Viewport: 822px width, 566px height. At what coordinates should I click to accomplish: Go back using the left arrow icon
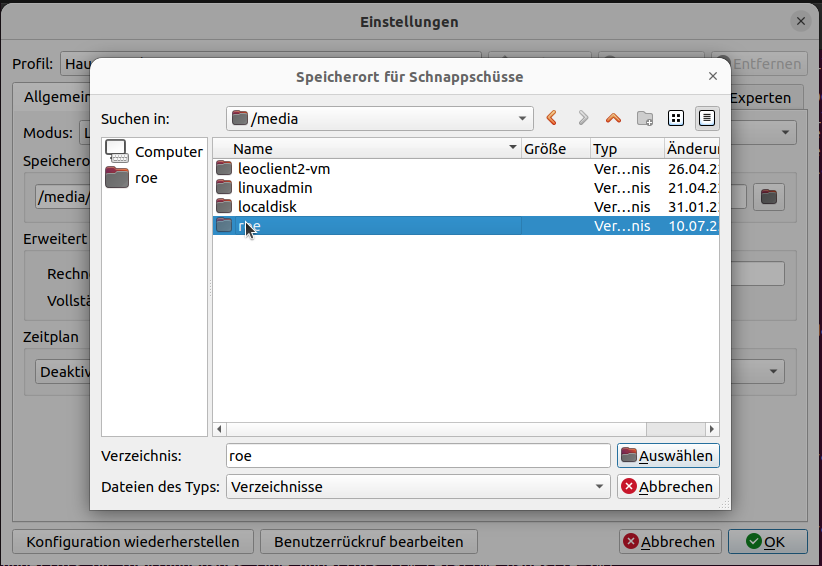[x=552, y=118]
